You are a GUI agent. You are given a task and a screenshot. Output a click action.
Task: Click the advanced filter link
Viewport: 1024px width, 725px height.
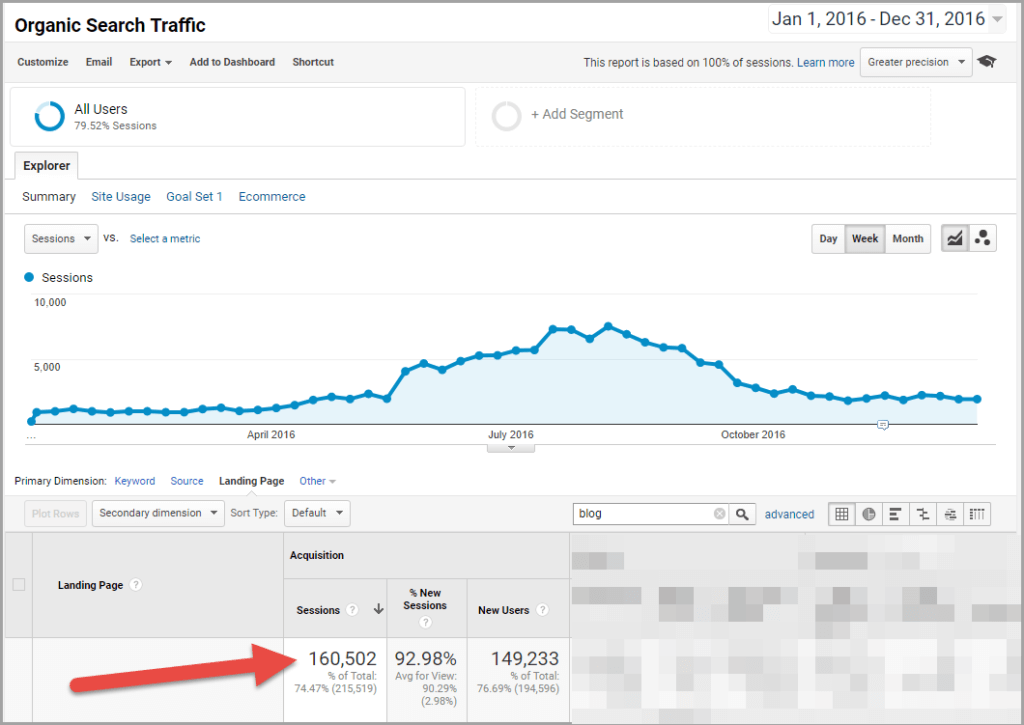(789, 514)
